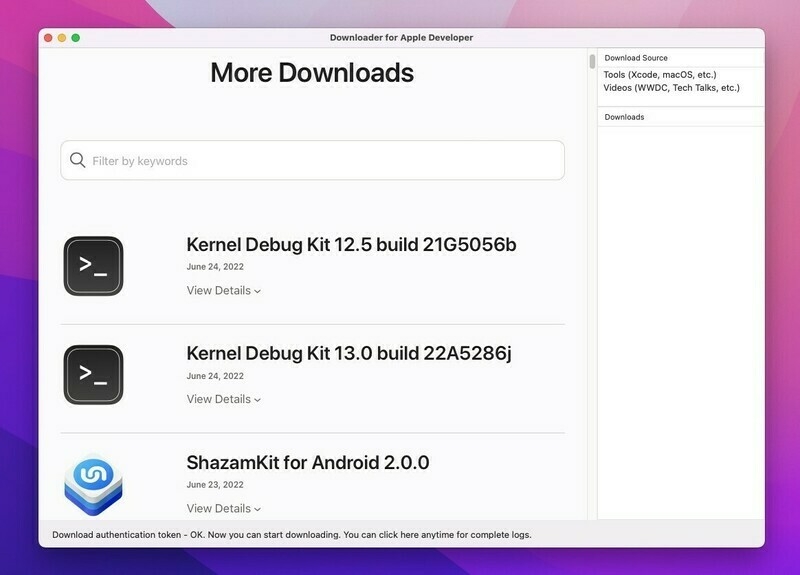Screen dimensions: 800x575
Task: Close the Downloader for Apple Developer window
Action: coord(48,38)
